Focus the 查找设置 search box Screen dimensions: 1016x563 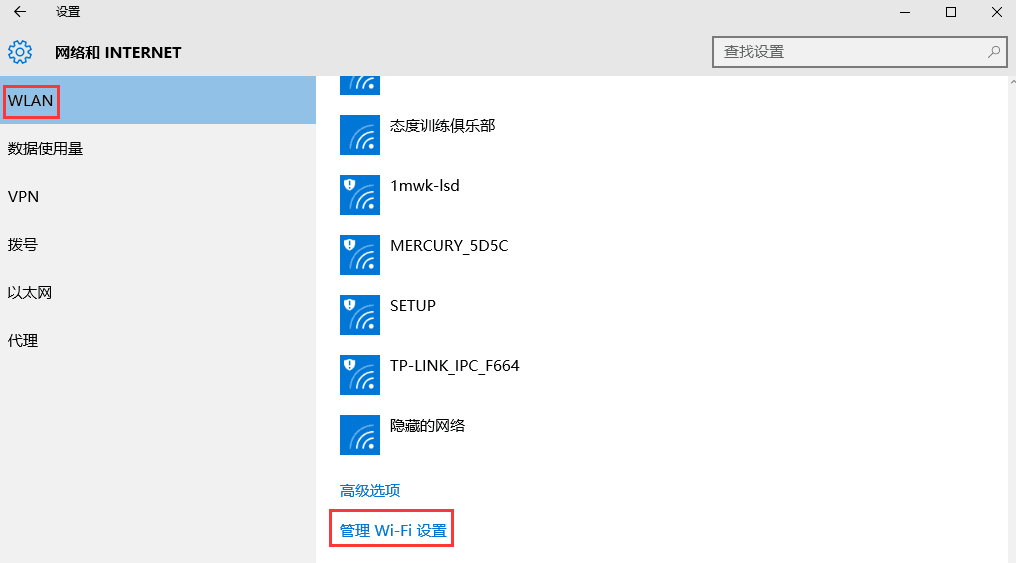pos(859,52)
